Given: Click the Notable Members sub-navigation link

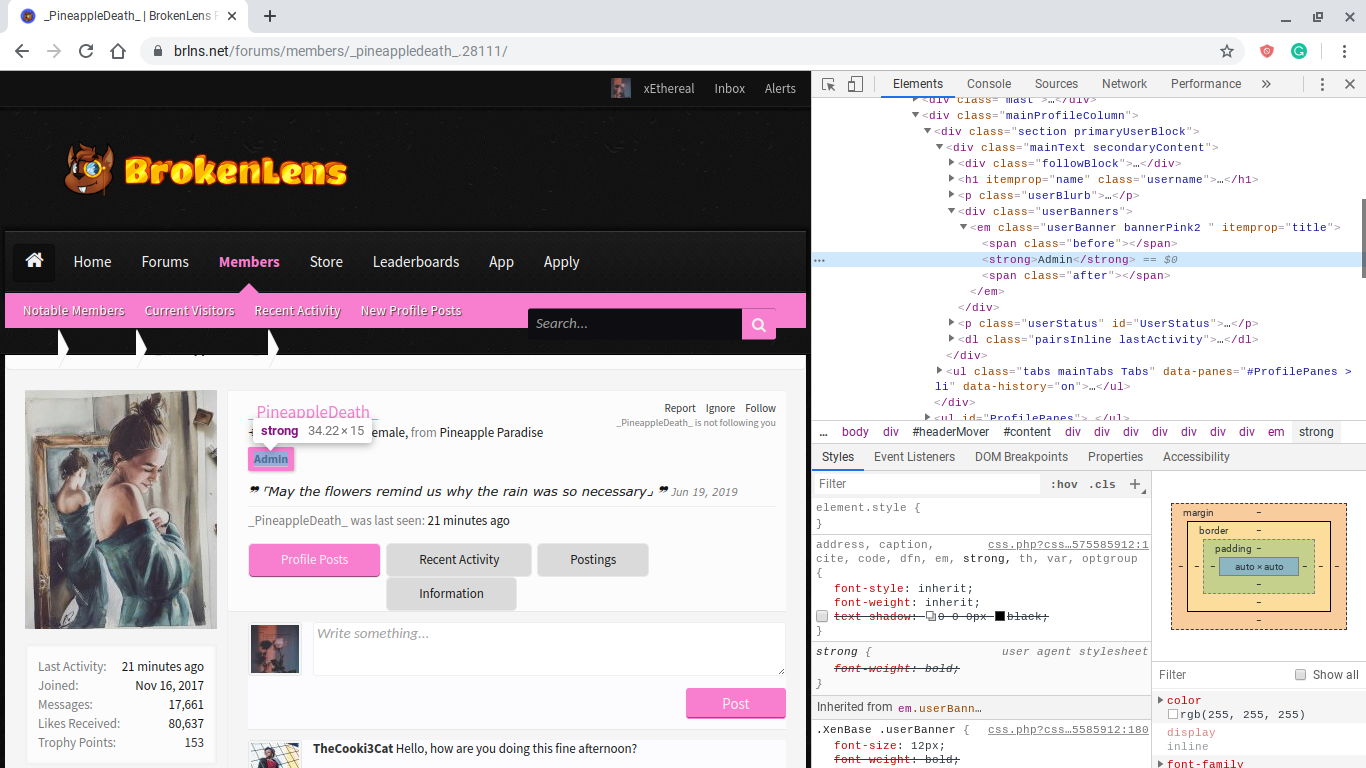Looking at the screenshot, I should (74, 311).
